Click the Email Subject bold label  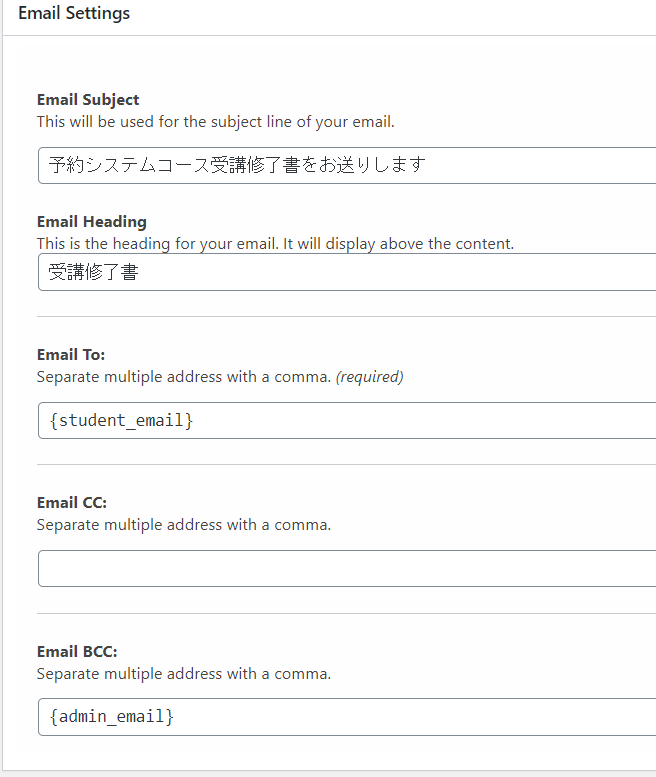point(88,100)
